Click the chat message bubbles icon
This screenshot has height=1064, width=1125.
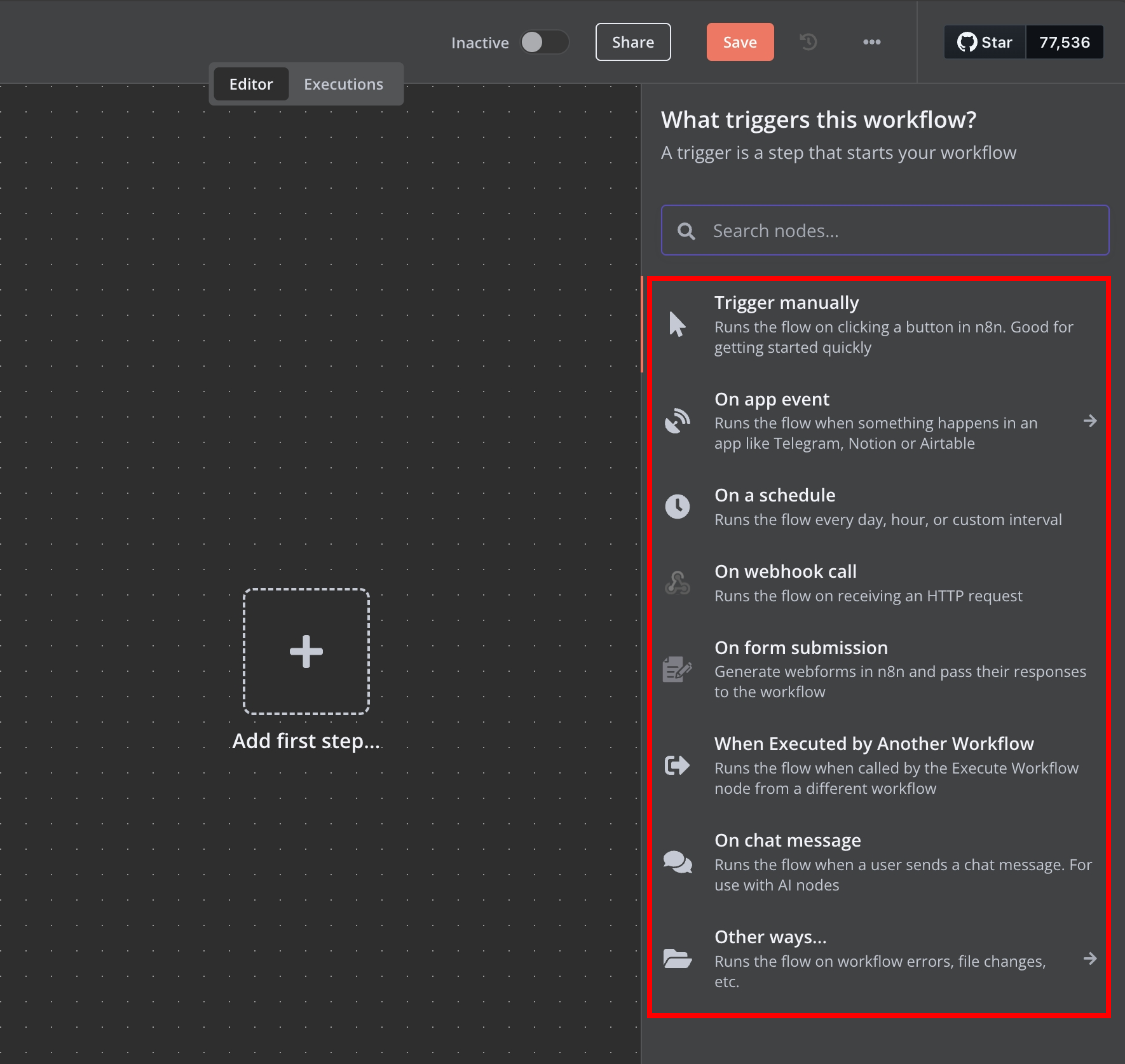[677, 862]
